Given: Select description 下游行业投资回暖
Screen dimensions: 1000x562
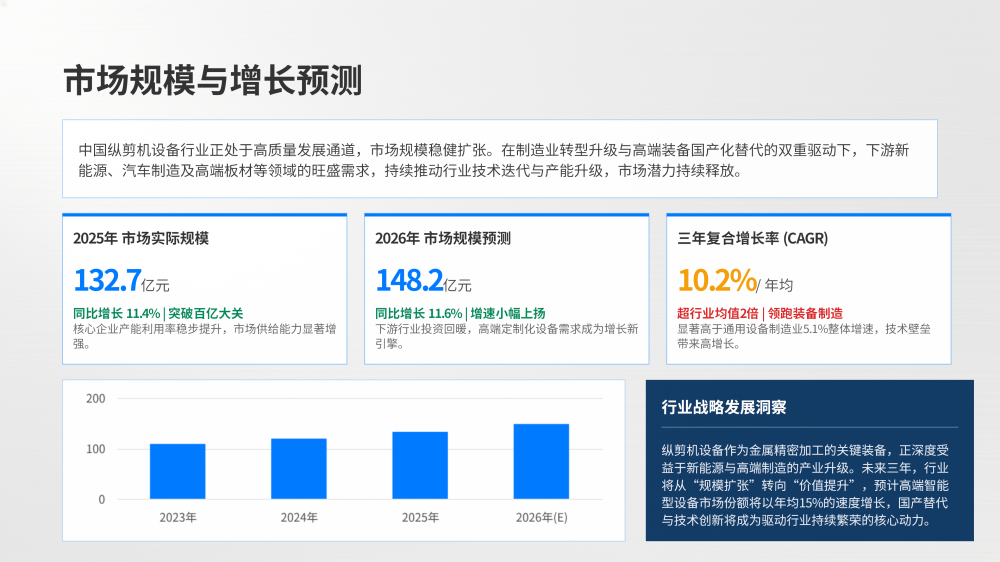Looking at the screenshot, I should (506, 336).
